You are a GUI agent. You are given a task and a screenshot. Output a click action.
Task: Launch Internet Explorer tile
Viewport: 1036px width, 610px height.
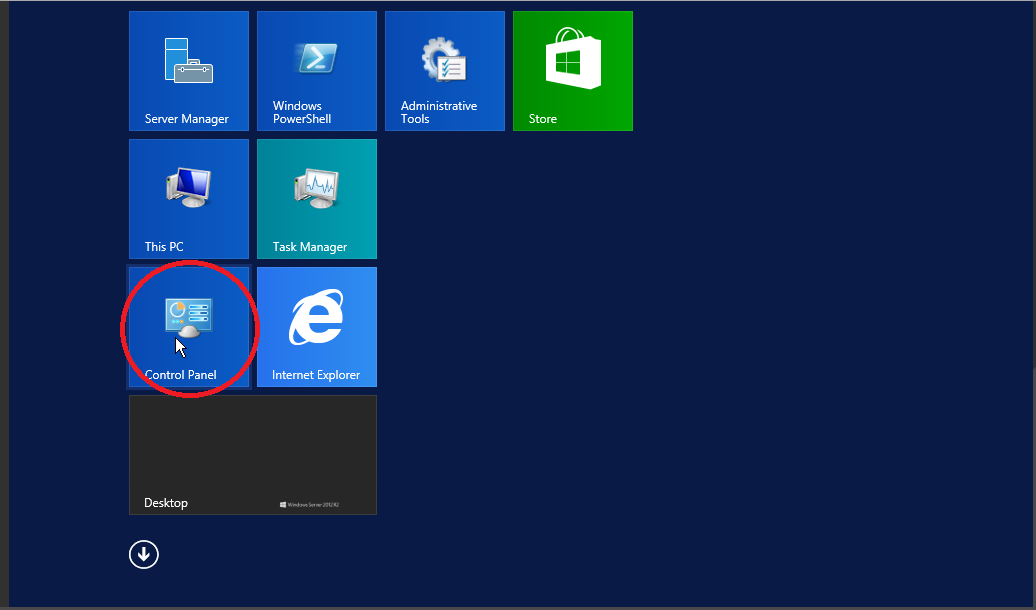(x=317, y=327)
